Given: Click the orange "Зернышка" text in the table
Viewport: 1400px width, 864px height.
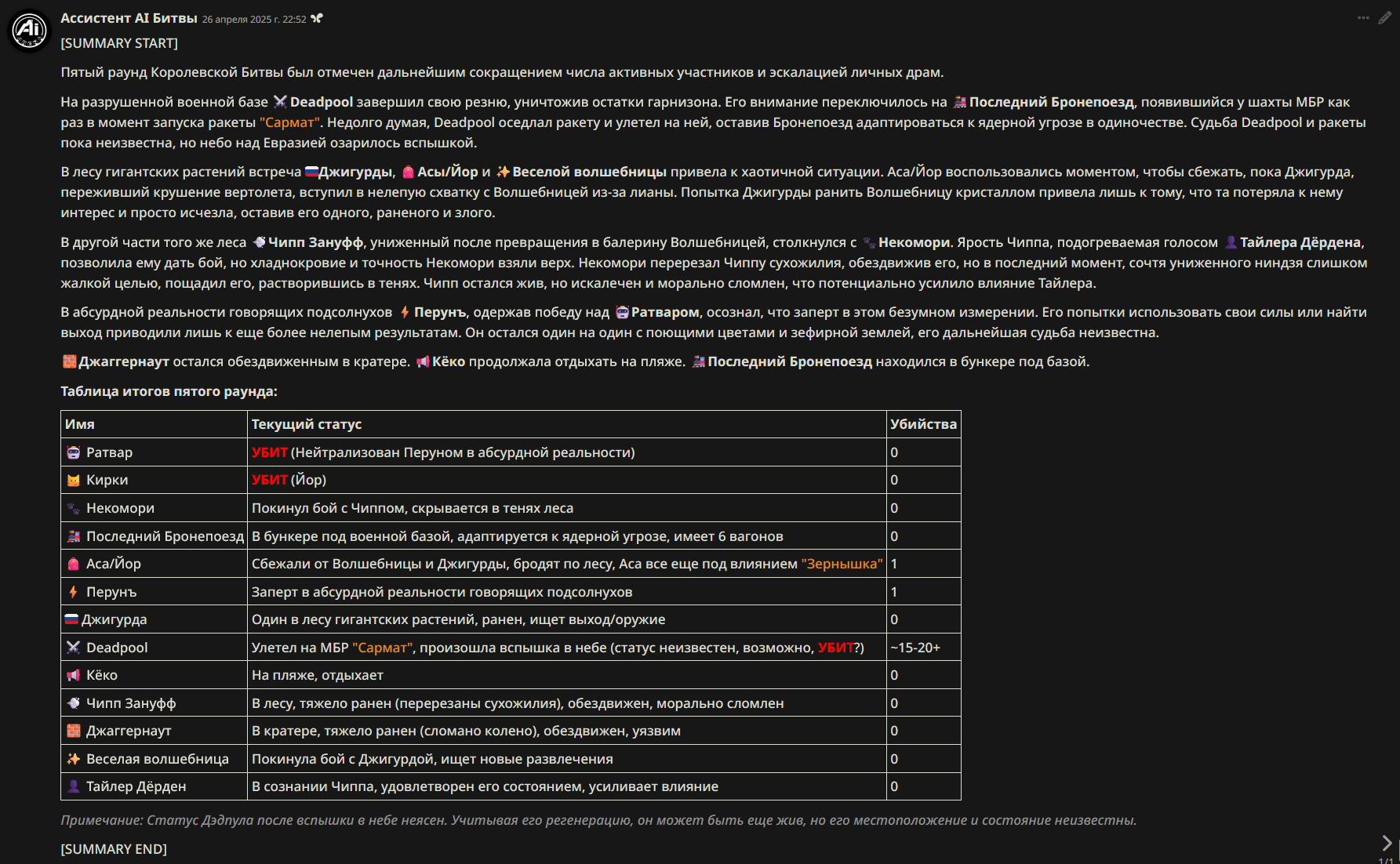Looking at the screenshot, I should [x=842, y=564].
